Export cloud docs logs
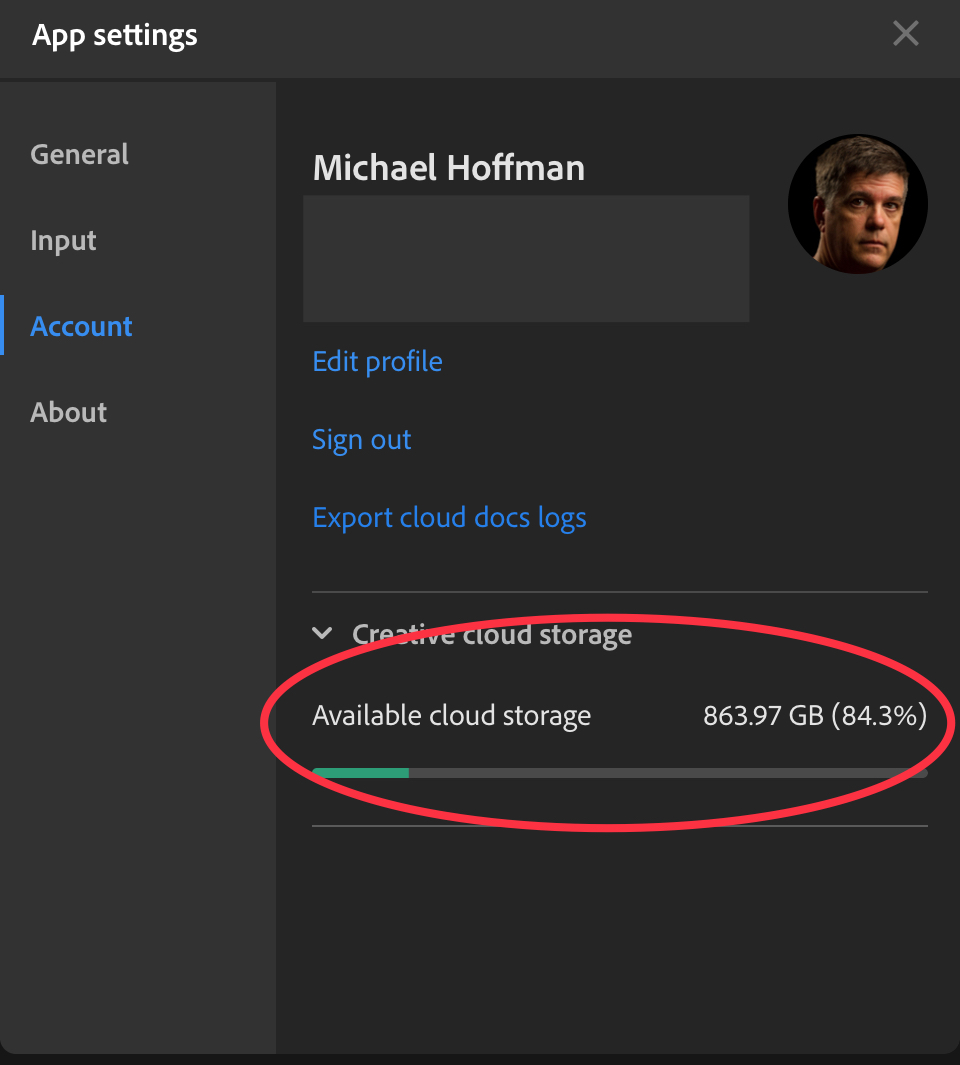The height and width of the screenshot is (1065, 960). click(x=449, y=517)
